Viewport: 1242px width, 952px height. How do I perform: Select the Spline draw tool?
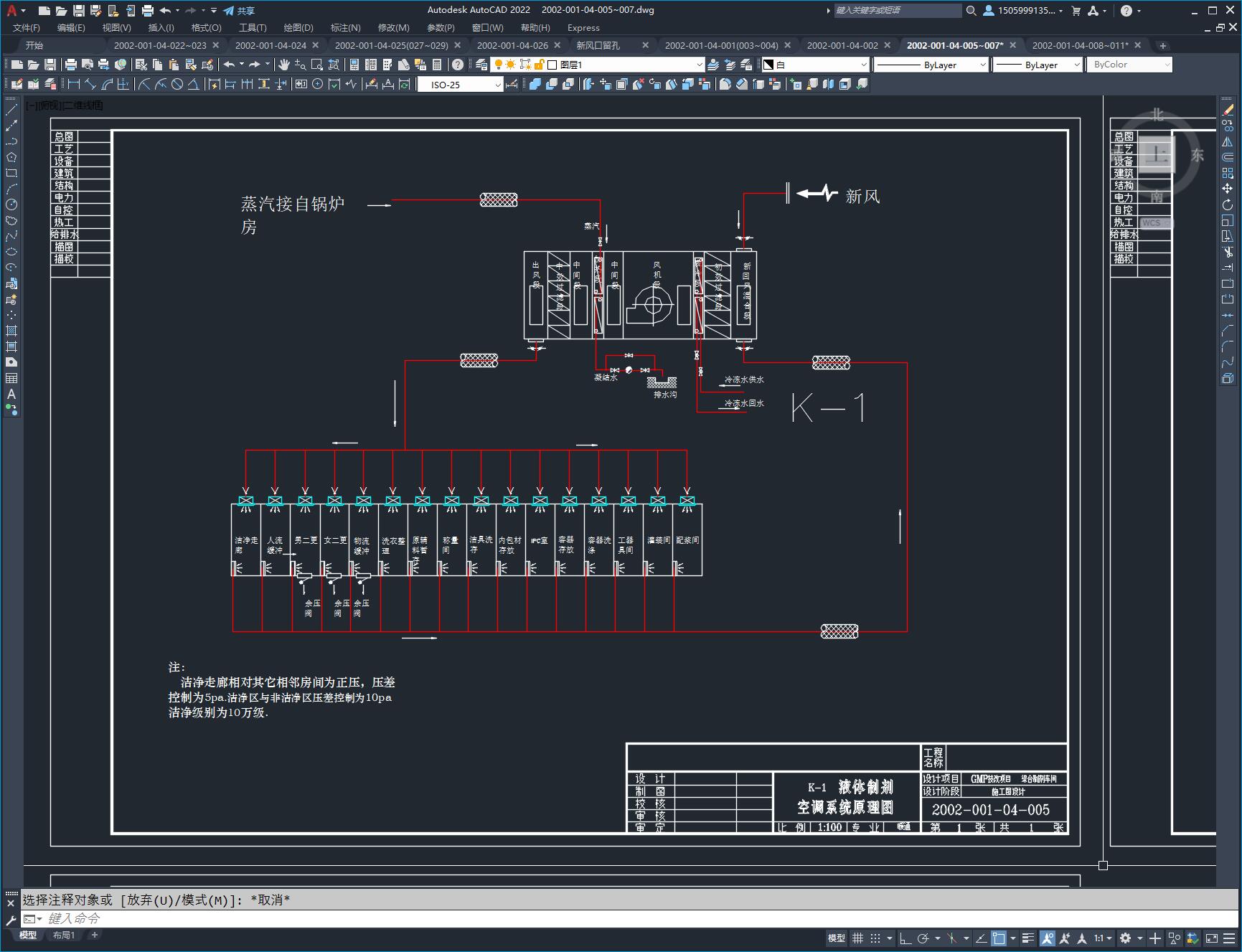11,236
